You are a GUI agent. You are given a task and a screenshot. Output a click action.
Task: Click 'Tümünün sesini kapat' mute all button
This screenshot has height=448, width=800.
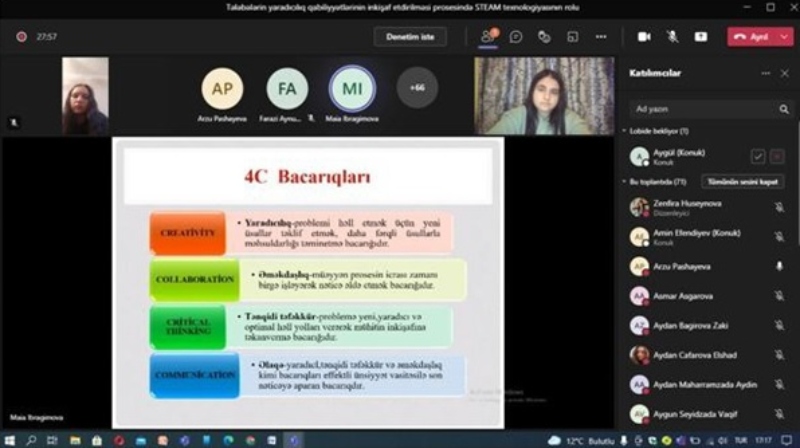pyautogui.click(x=743, y=182)
